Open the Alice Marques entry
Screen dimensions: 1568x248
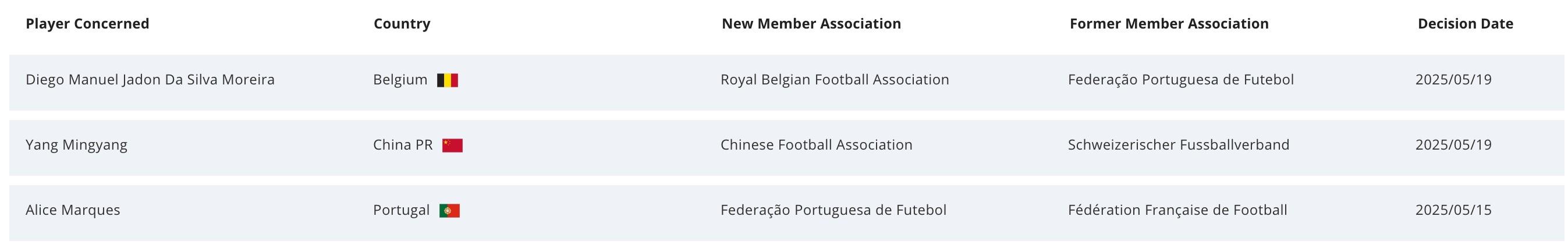72,210
